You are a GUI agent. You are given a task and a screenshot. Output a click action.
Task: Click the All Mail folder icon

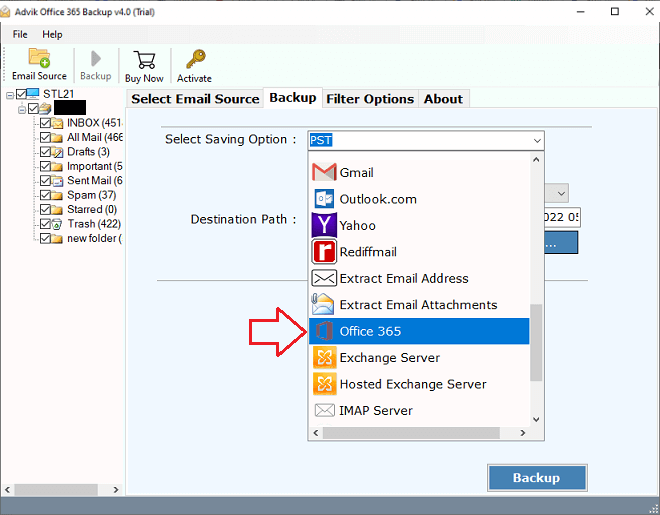click(57, 138)
